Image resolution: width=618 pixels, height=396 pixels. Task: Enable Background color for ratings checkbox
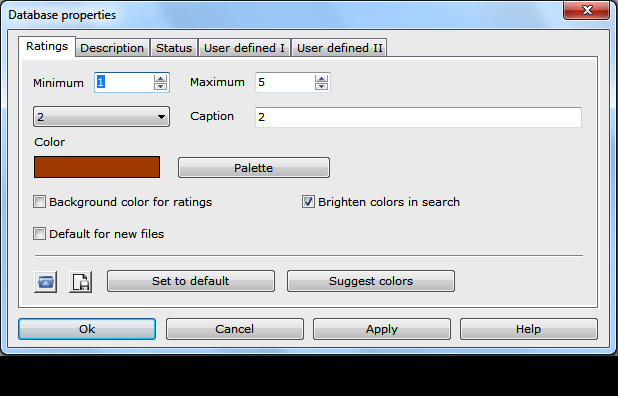click(39, 202)
